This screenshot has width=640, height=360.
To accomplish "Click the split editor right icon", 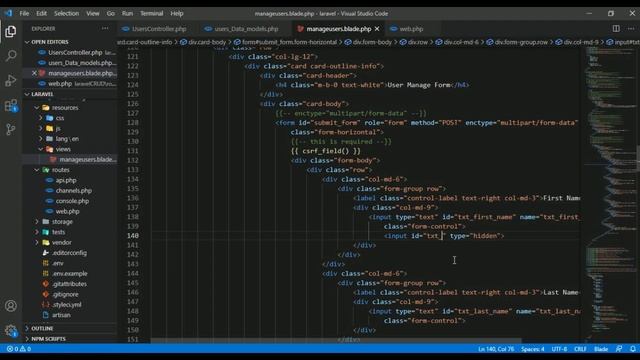I will click(616, 29).
